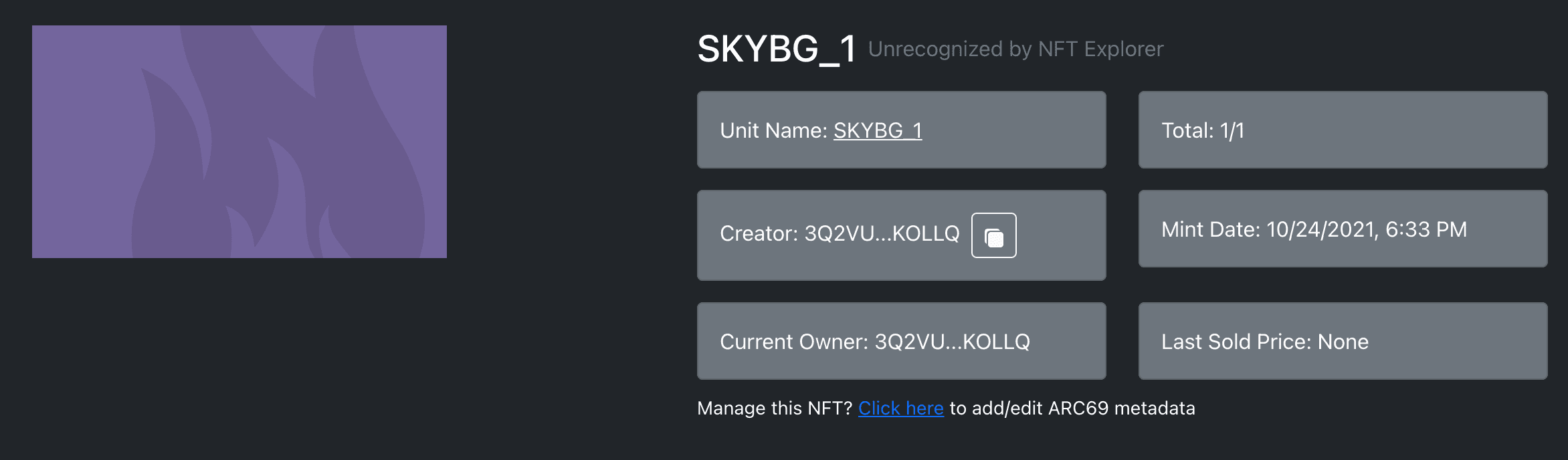The image size is (1568, 460).
Task: Open the purple flame NFT image
Action: point(239,142)
